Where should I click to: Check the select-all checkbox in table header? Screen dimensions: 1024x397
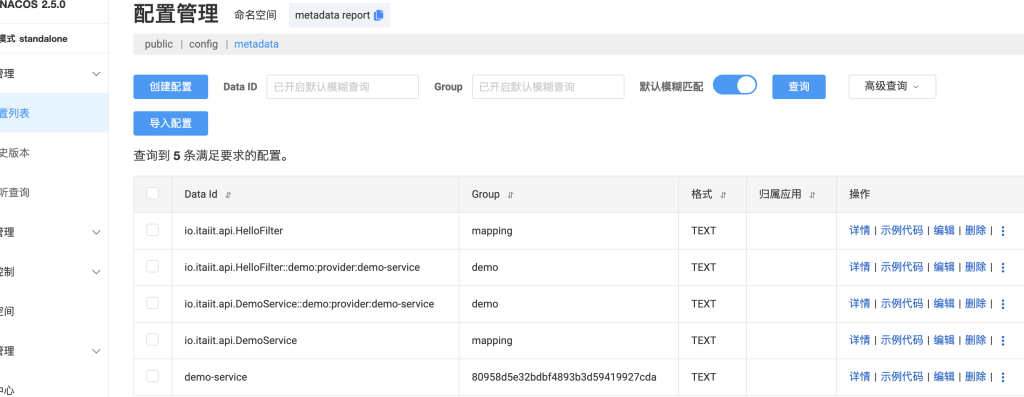152,193
